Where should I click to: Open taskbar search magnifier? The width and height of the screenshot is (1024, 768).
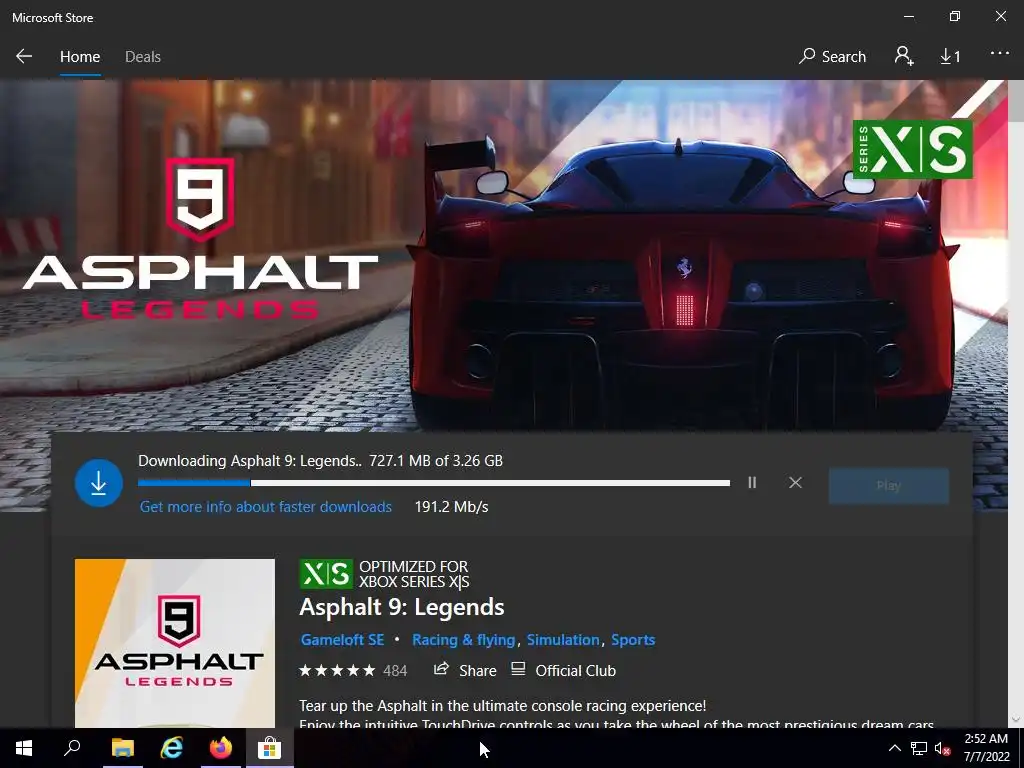[72, 748]
